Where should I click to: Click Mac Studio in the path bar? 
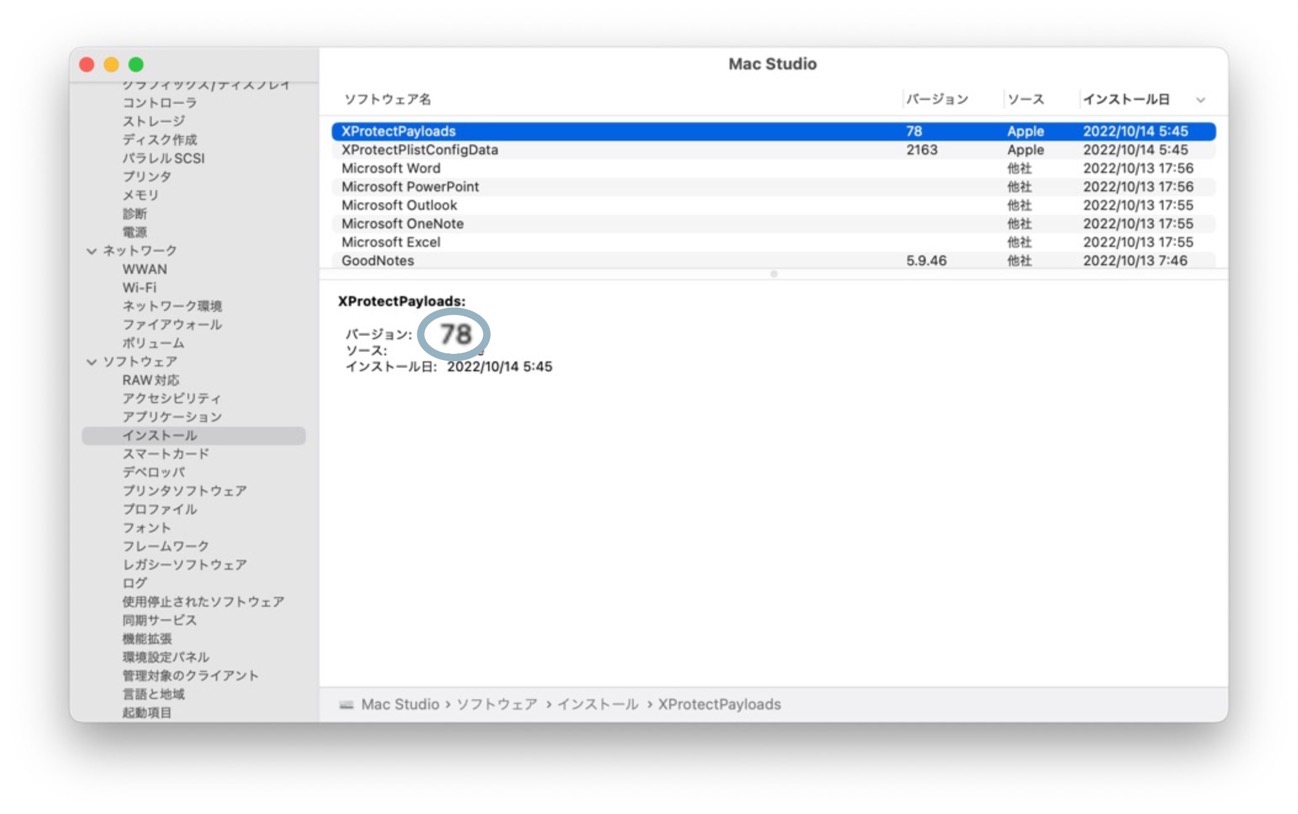click(400, 705)
